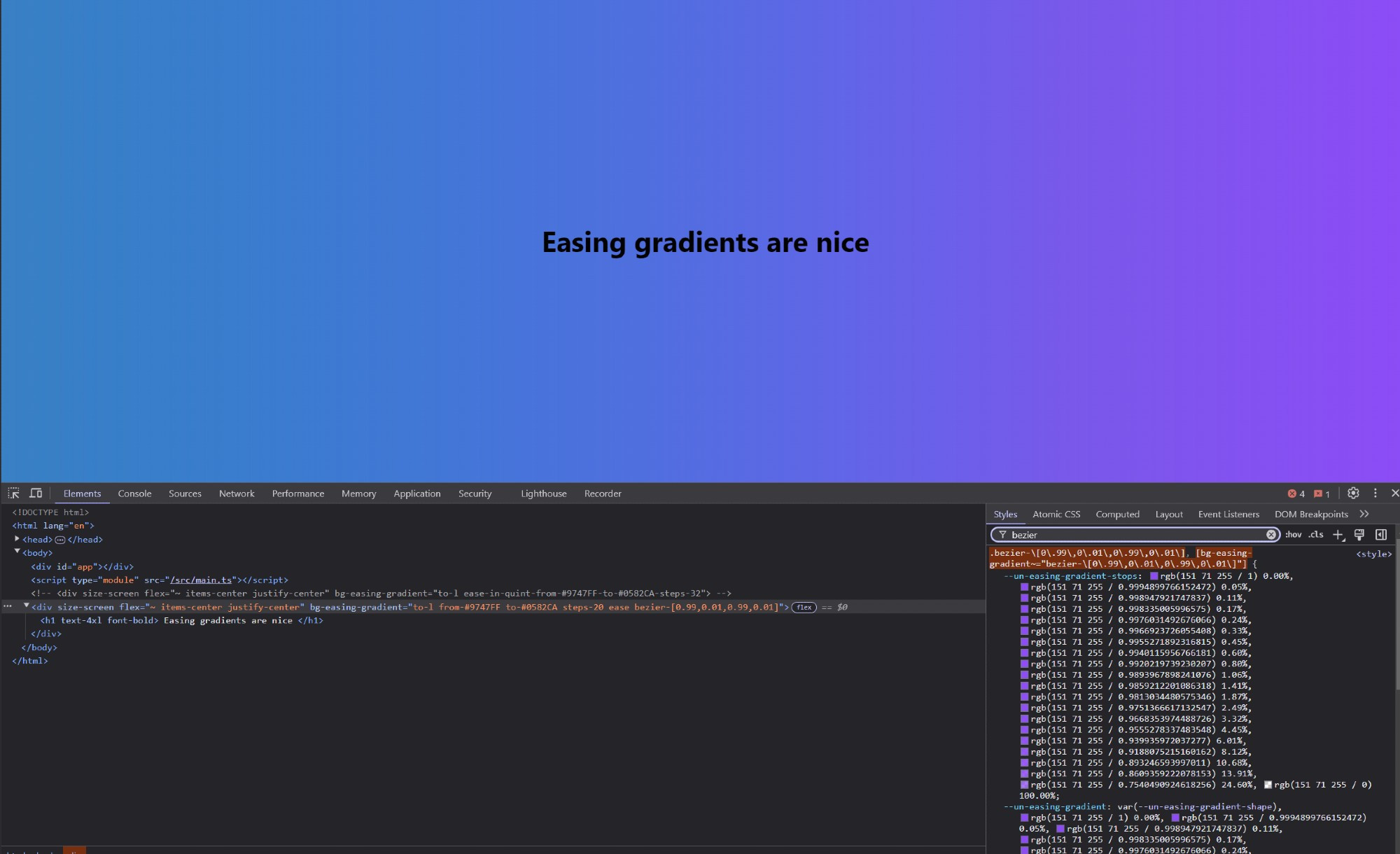Open the Network tab

[237, 493]
